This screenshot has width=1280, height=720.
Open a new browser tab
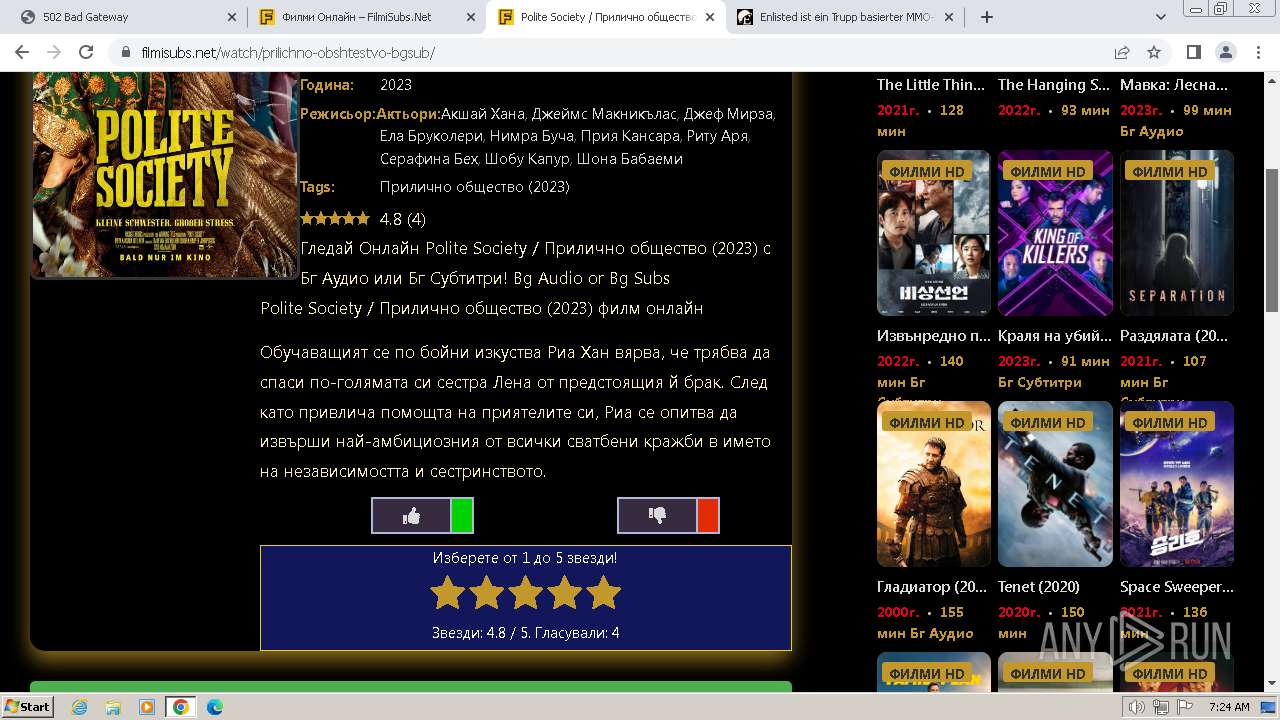pyautogui.click(x=987, y=17)
